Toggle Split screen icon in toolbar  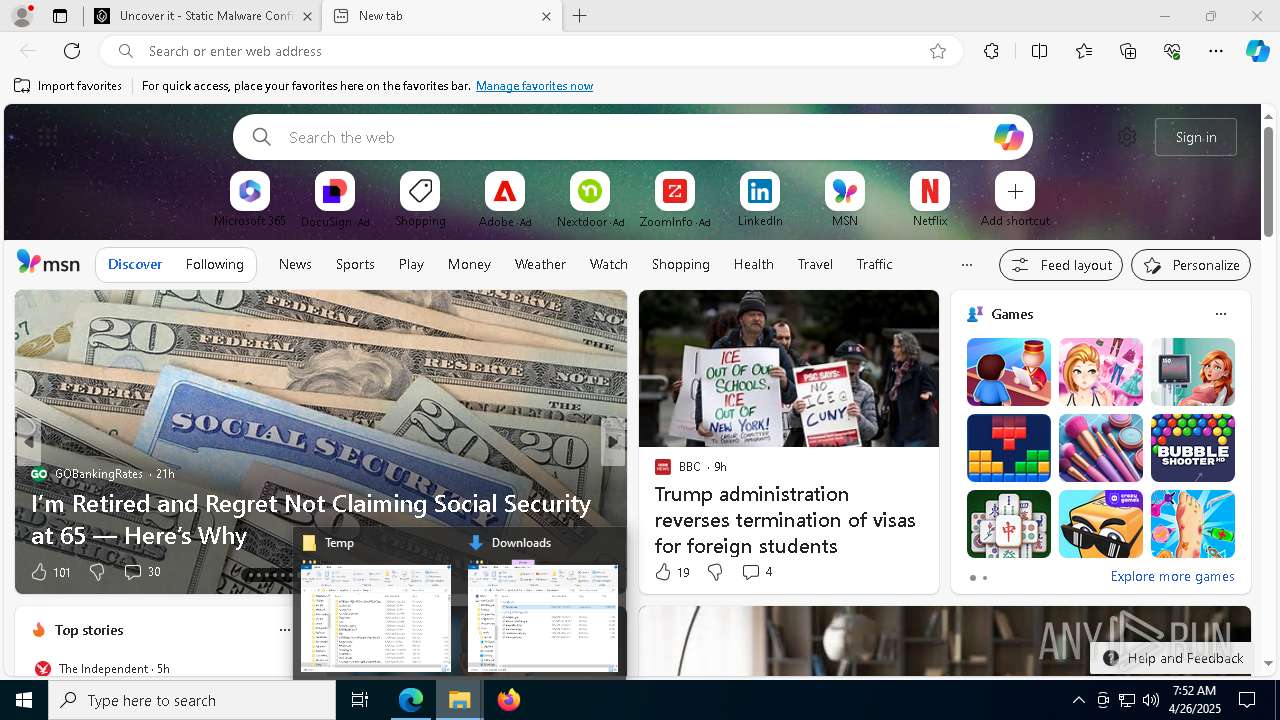[1039, 51]
